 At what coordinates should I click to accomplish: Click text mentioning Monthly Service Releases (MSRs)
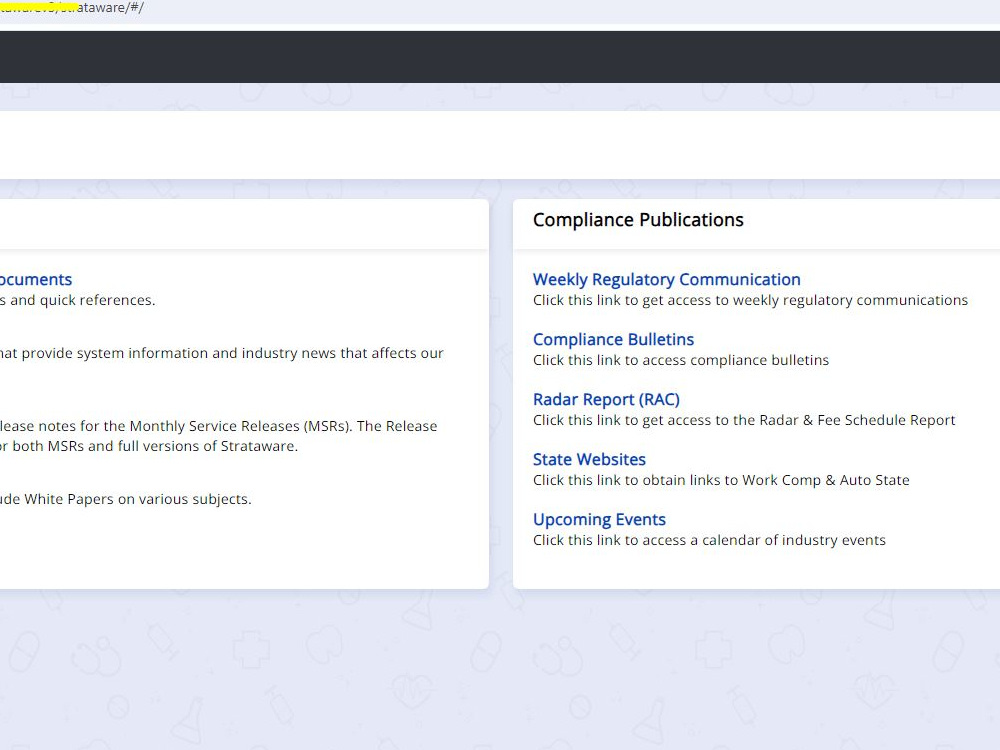219,426
